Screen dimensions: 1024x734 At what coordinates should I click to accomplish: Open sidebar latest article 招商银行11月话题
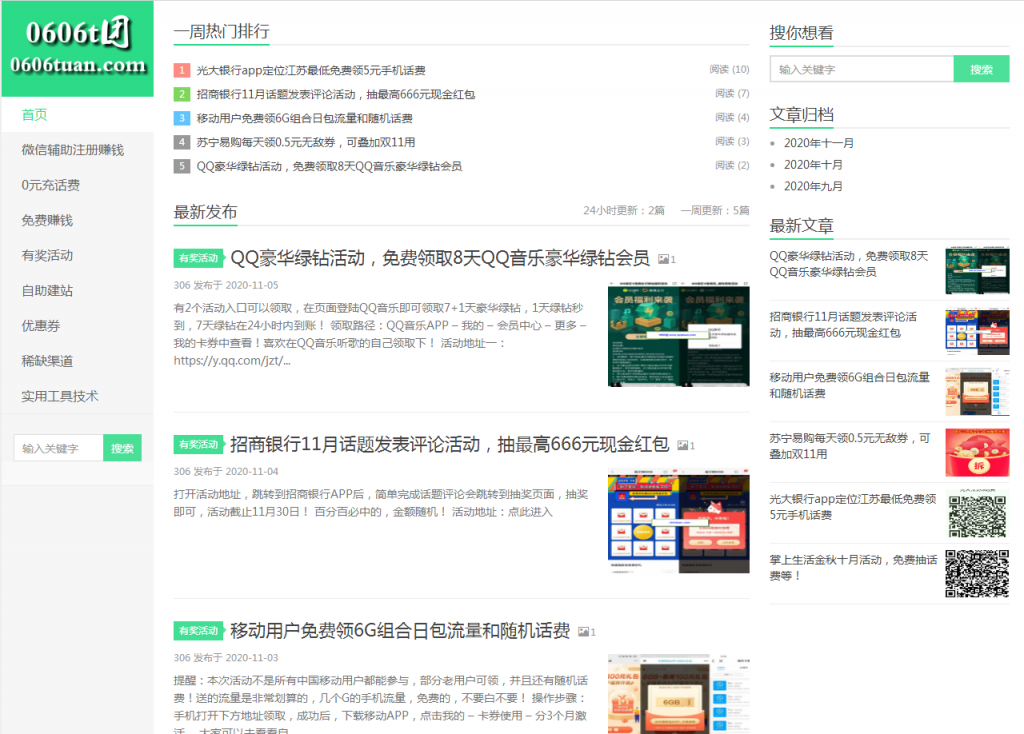click(843, 325)
